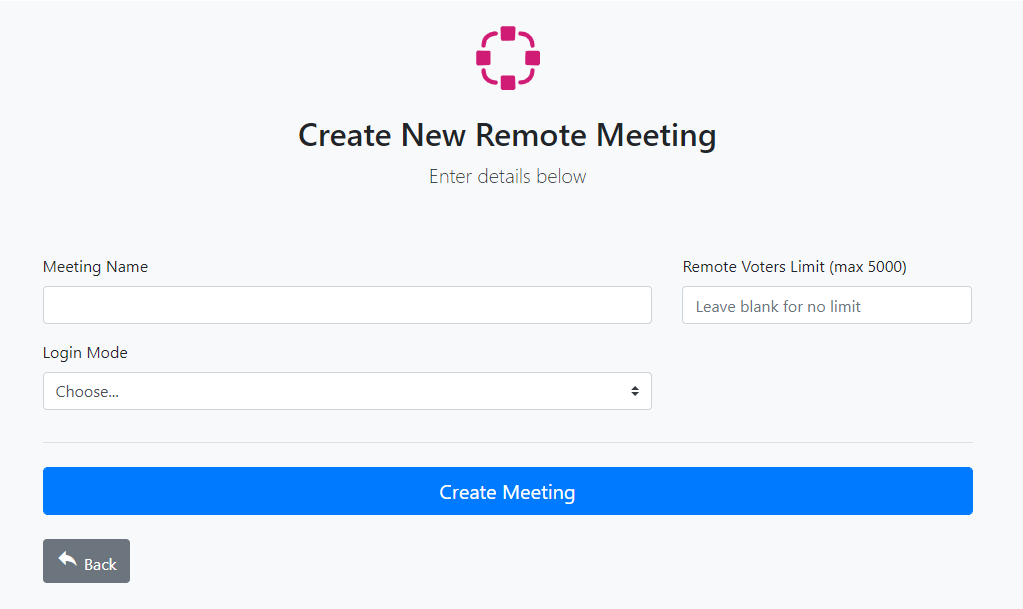
Task: Open the Login Mode dropdown
Action: point(347,391)
